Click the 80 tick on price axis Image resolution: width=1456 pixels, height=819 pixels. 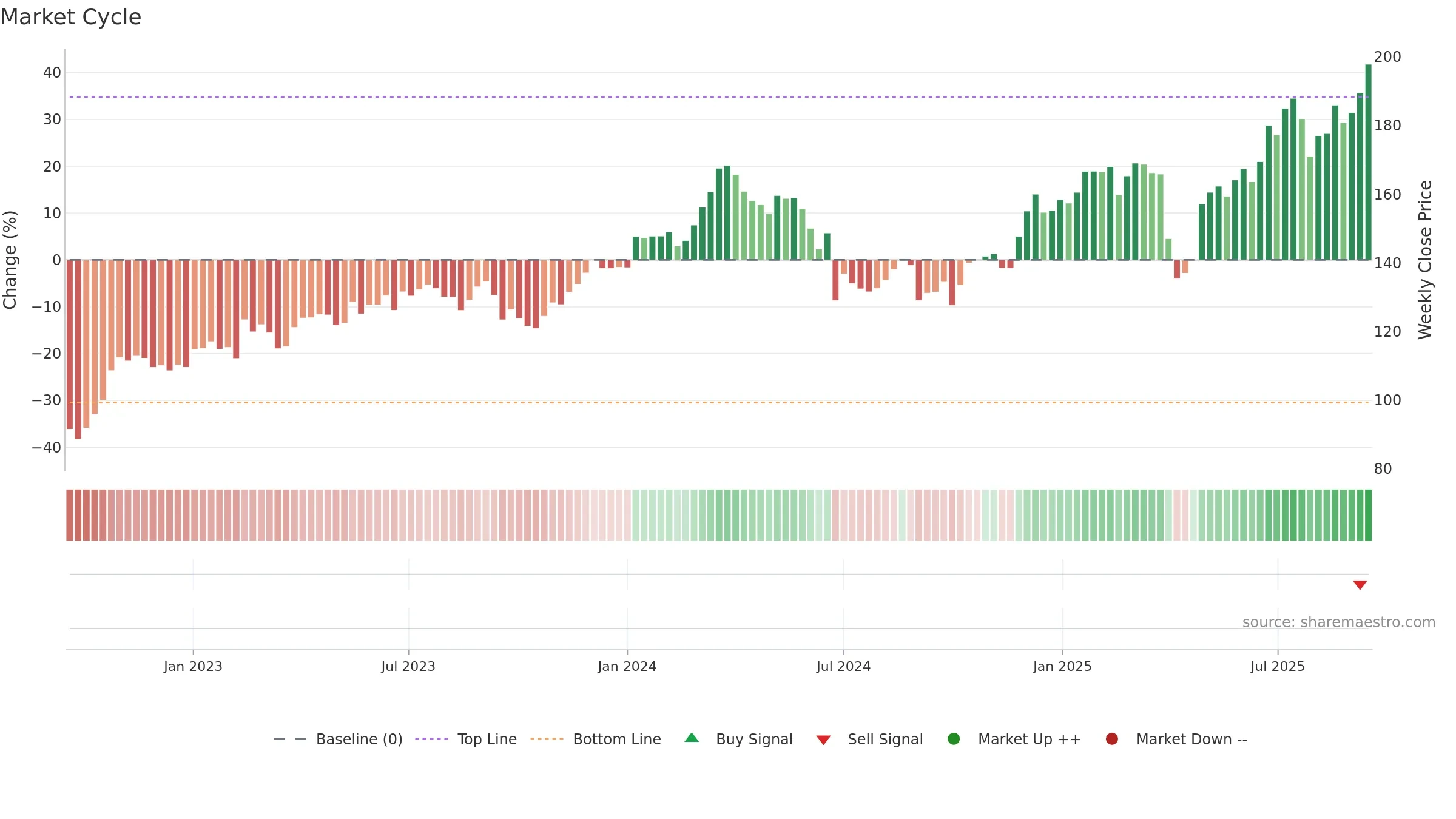tap(1383, 469)
